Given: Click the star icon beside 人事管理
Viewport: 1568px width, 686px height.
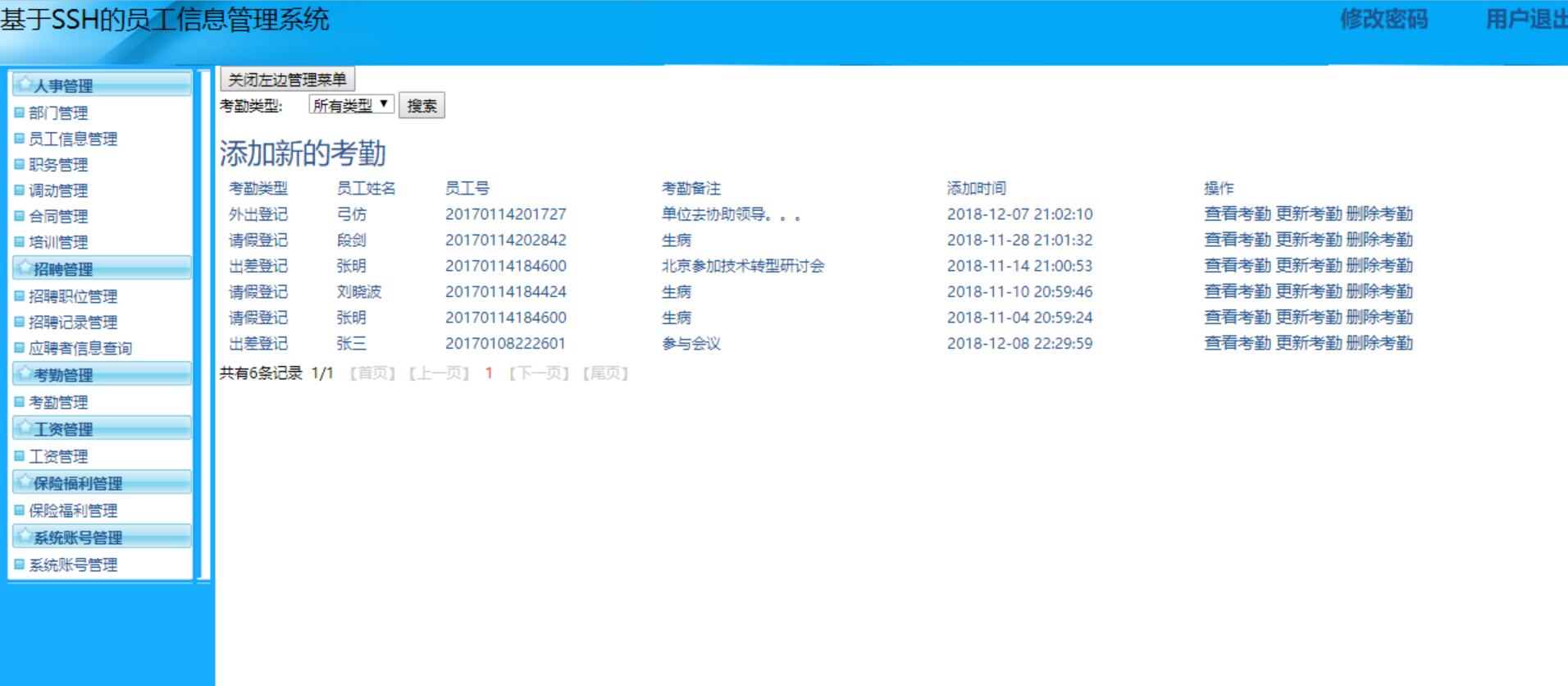Looking at the screenshot, I should click(25, 85).
